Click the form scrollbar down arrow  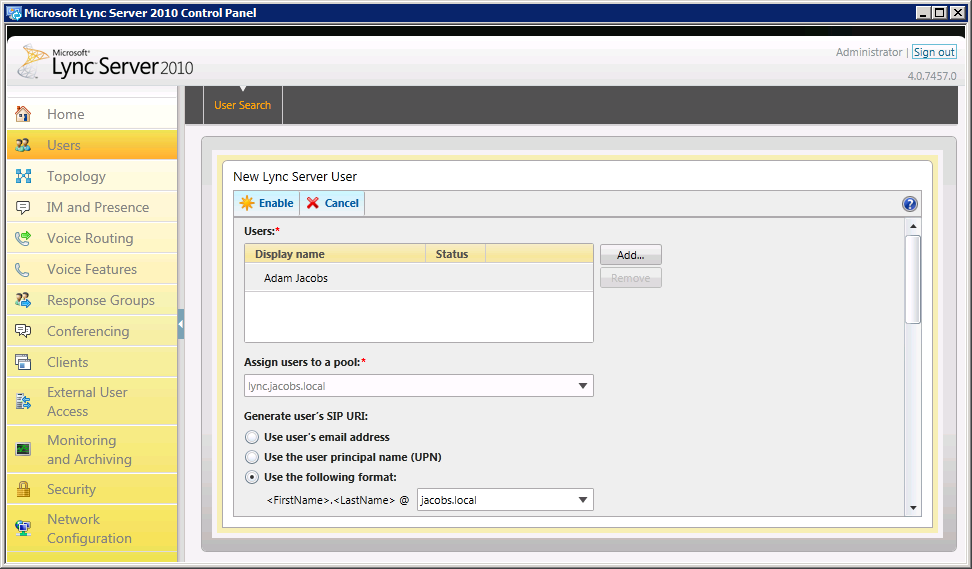tap(912, 508)
